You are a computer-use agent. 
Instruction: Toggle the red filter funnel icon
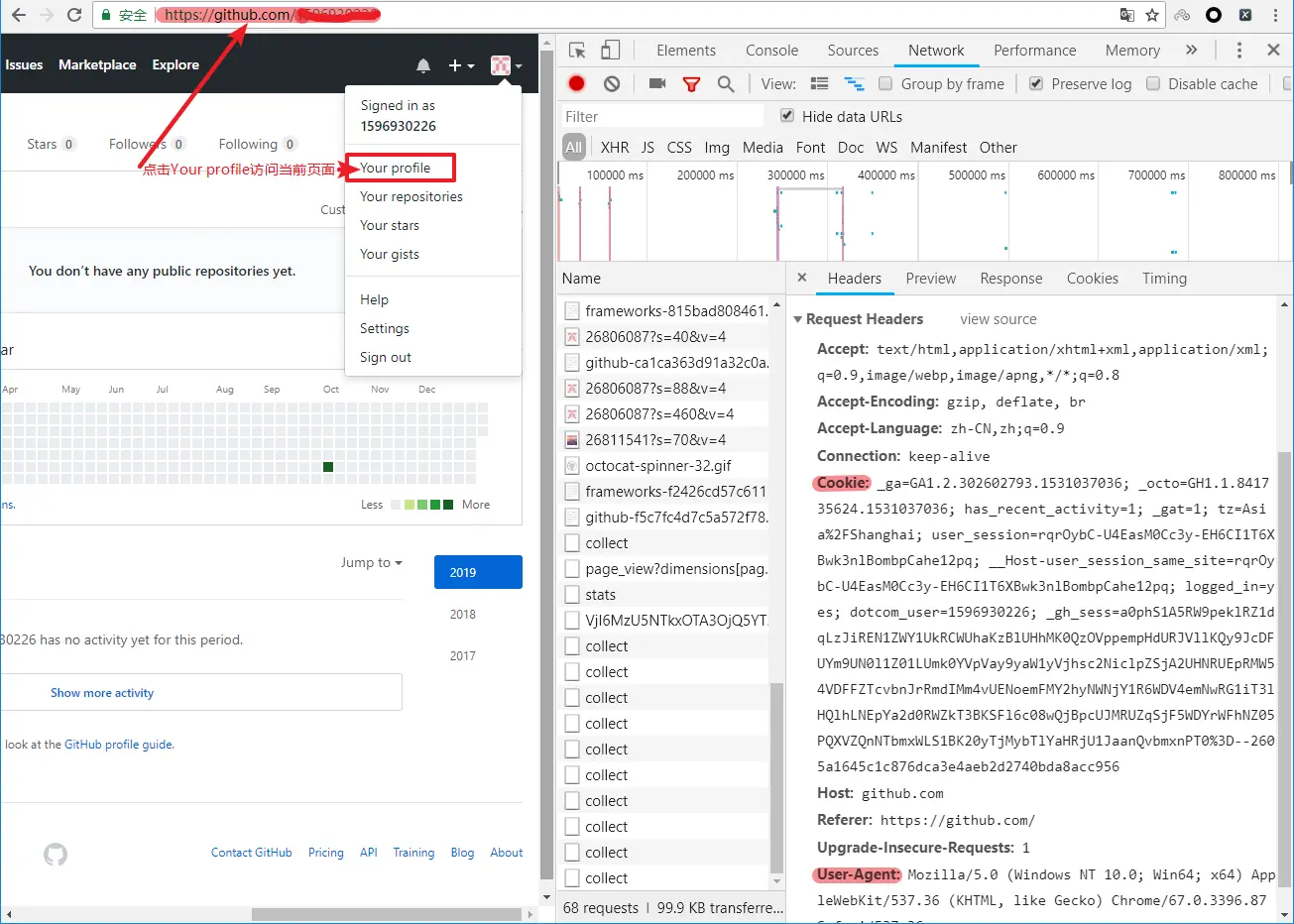pos(692,84)
